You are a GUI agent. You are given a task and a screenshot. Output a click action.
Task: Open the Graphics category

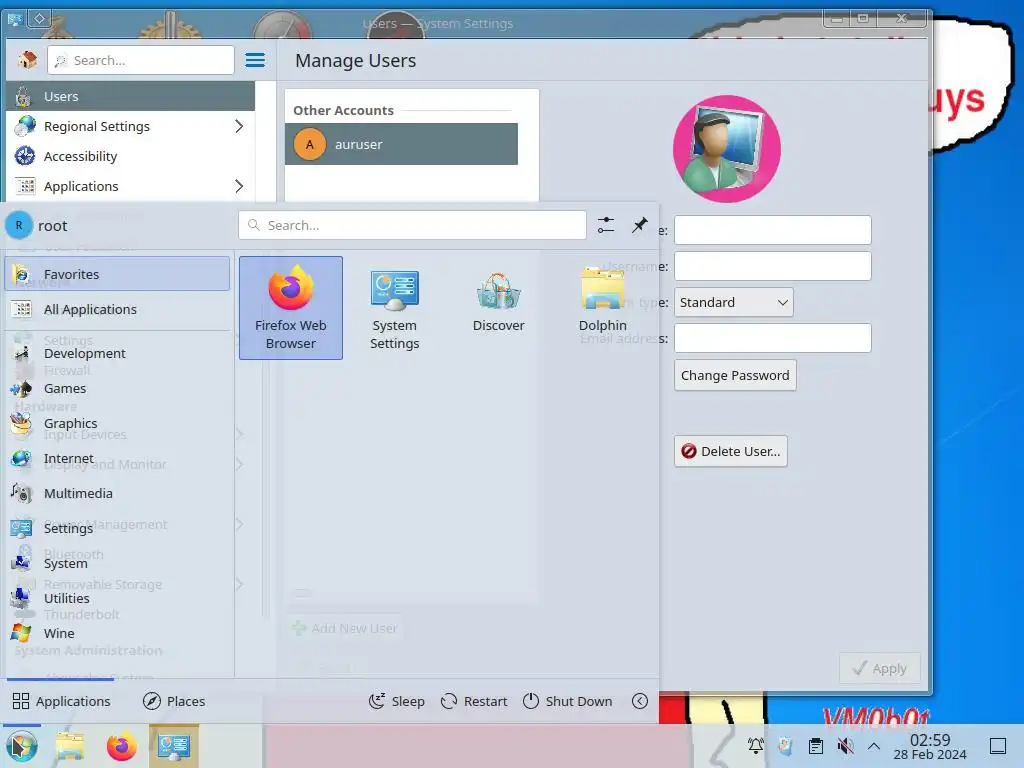[x=119, y=423]
